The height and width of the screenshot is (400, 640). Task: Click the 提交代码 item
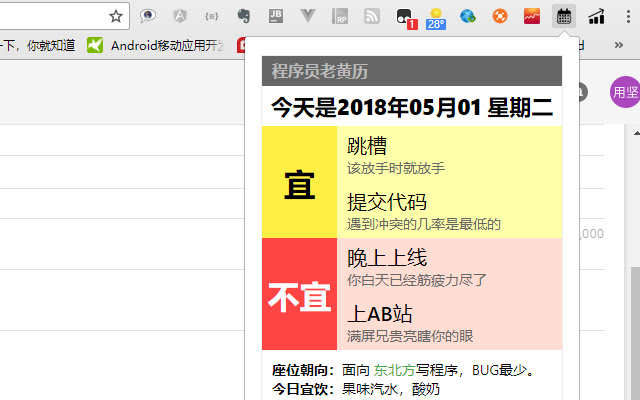387,202
